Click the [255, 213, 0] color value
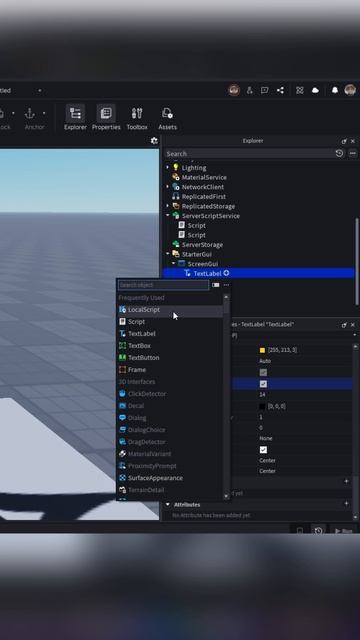 pos(282,350)
